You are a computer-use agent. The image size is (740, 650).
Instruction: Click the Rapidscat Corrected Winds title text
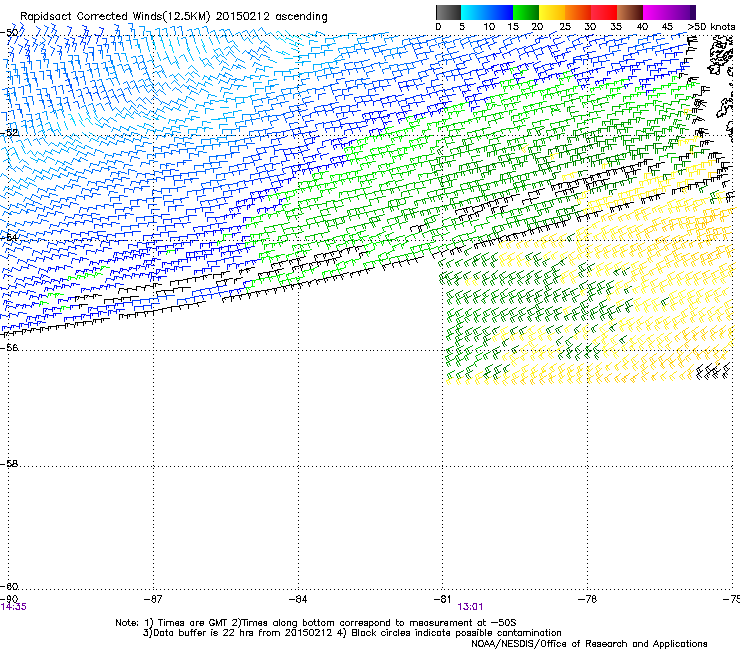pos(174,17)
